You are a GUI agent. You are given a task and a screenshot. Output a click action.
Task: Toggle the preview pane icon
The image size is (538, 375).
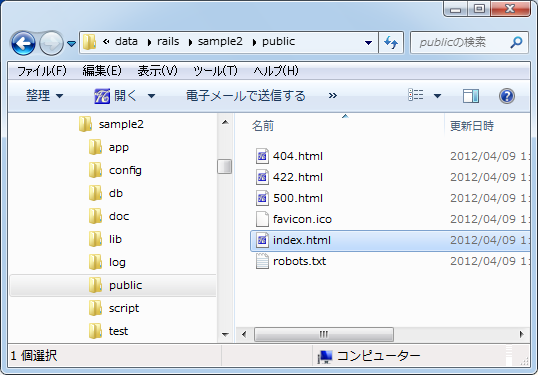click(x=471, y=96)
